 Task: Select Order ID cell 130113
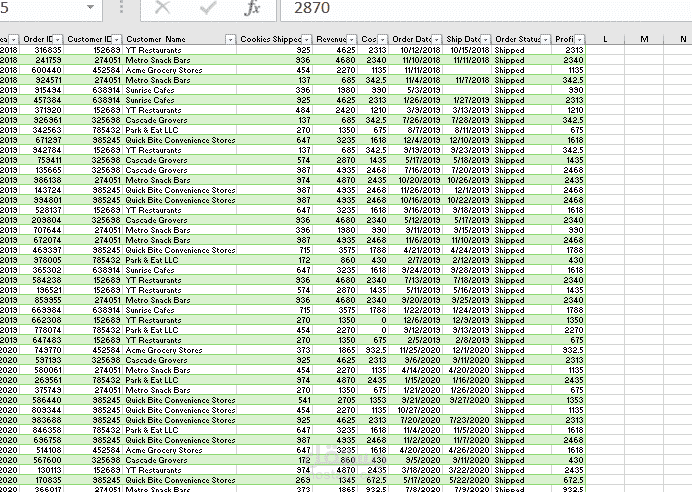[42, 470]
